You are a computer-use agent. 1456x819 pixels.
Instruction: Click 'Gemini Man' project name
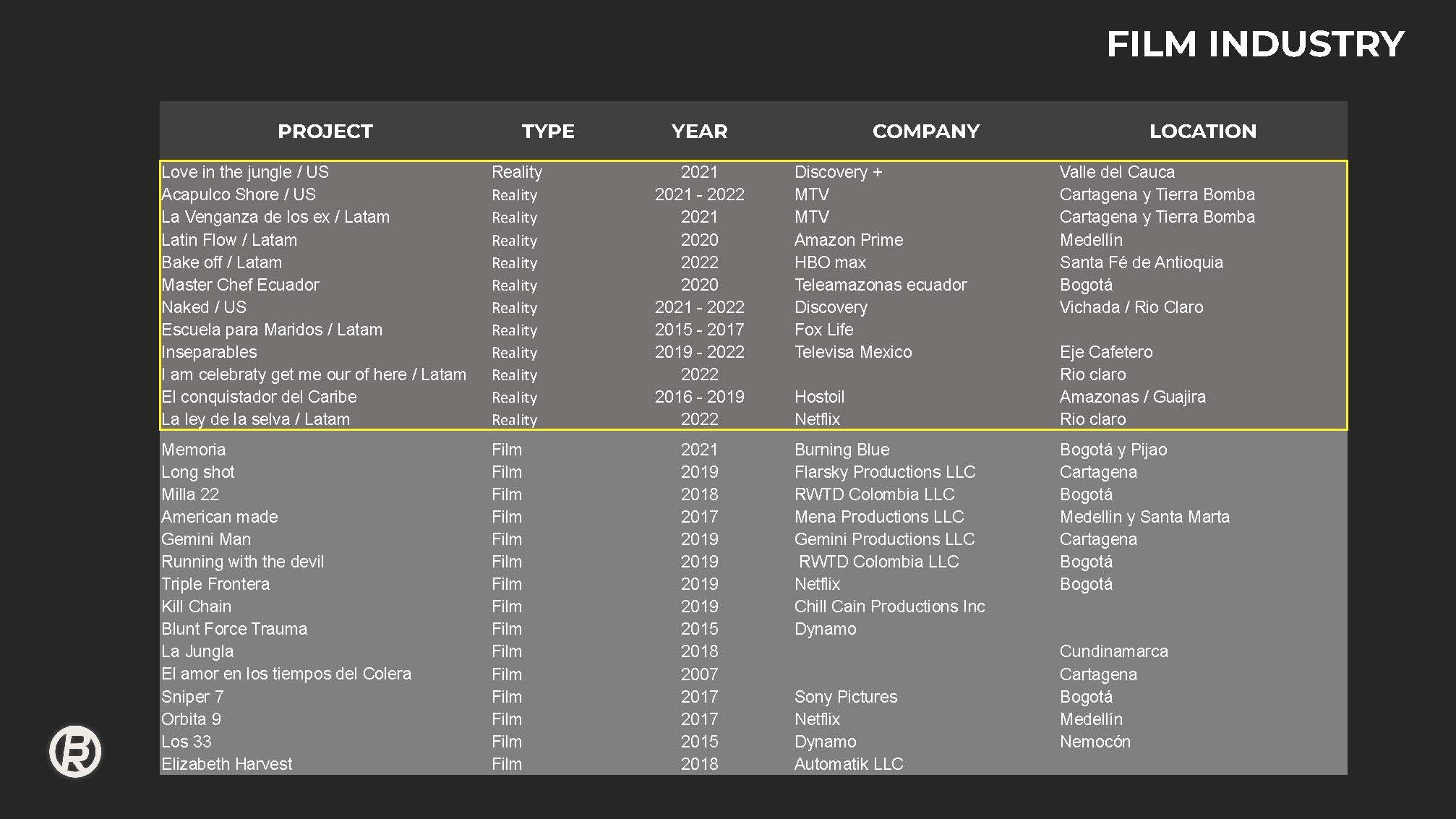[206, 539]
